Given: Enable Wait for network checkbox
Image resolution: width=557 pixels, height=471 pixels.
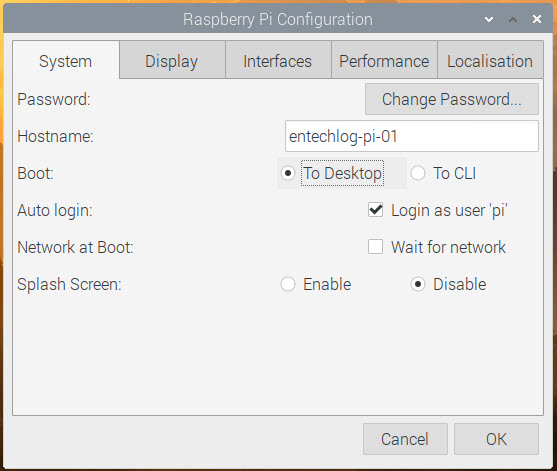Looking at the screenshot, I should 375,247.
